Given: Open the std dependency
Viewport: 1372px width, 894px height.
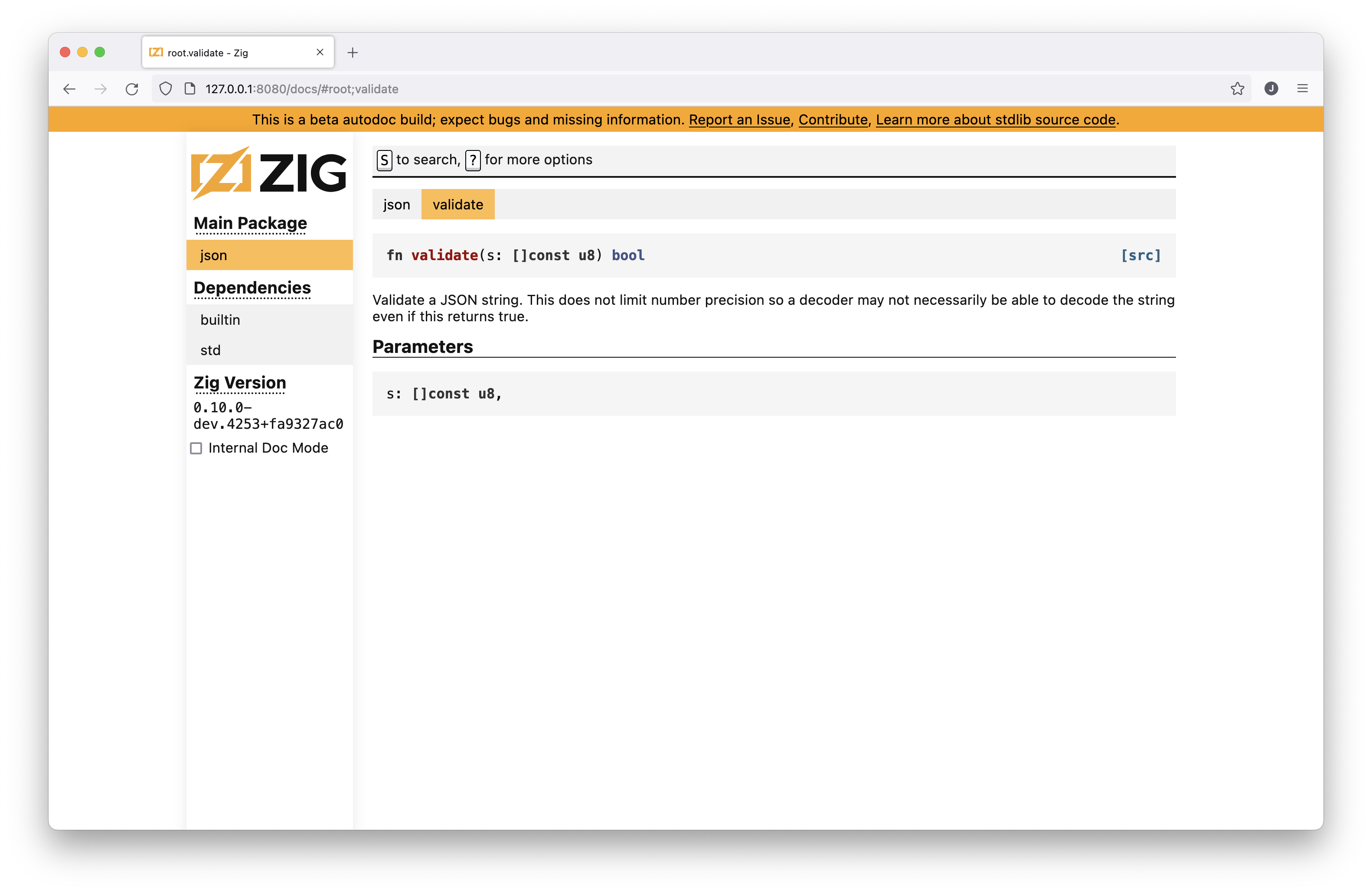Looking at the screenshot, I should click(210, 350).
